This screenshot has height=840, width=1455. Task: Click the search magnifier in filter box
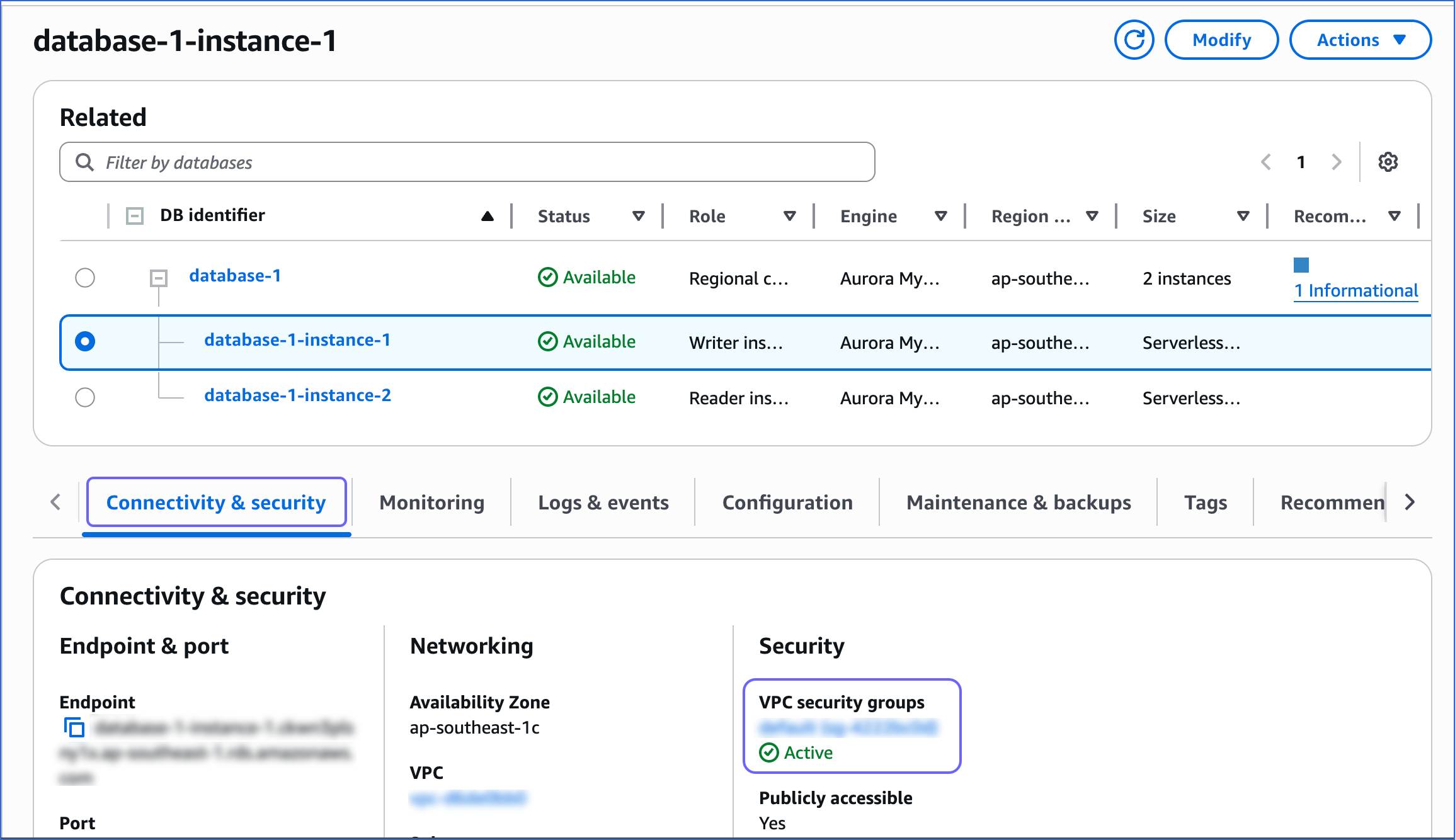click(x=84, y=162)
